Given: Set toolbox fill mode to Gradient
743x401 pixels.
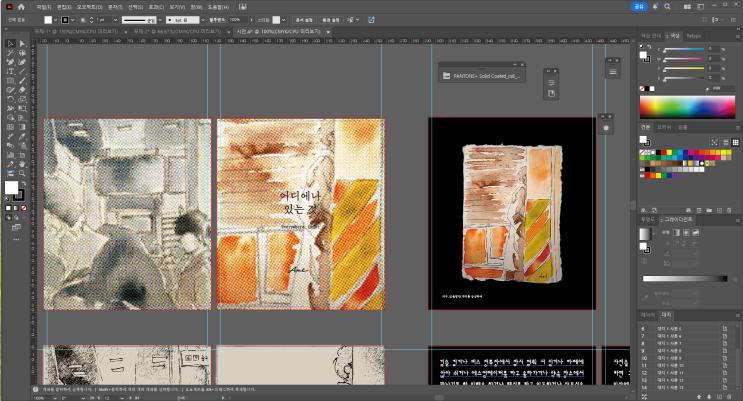Looking at the screenshot, I should coord(16,208).
